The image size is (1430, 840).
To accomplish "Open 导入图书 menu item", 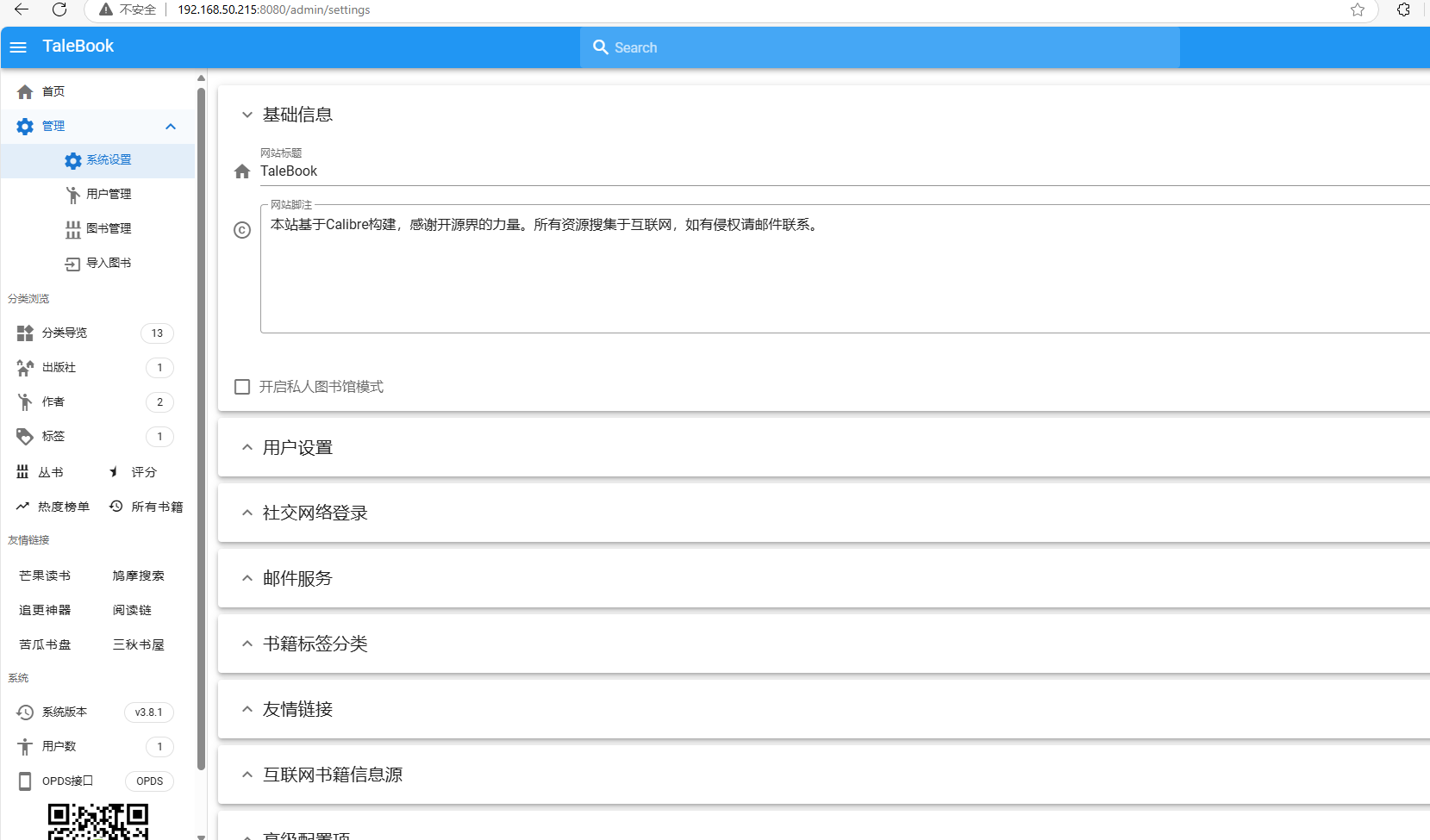I will (98, 264).
